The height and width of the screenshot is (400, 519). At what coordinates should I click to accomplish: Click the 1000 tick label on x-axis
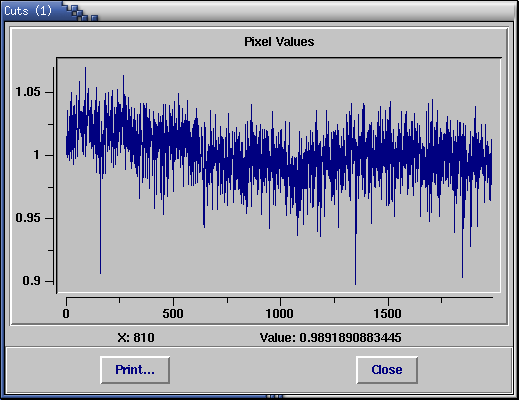click(x=279, y=314)
